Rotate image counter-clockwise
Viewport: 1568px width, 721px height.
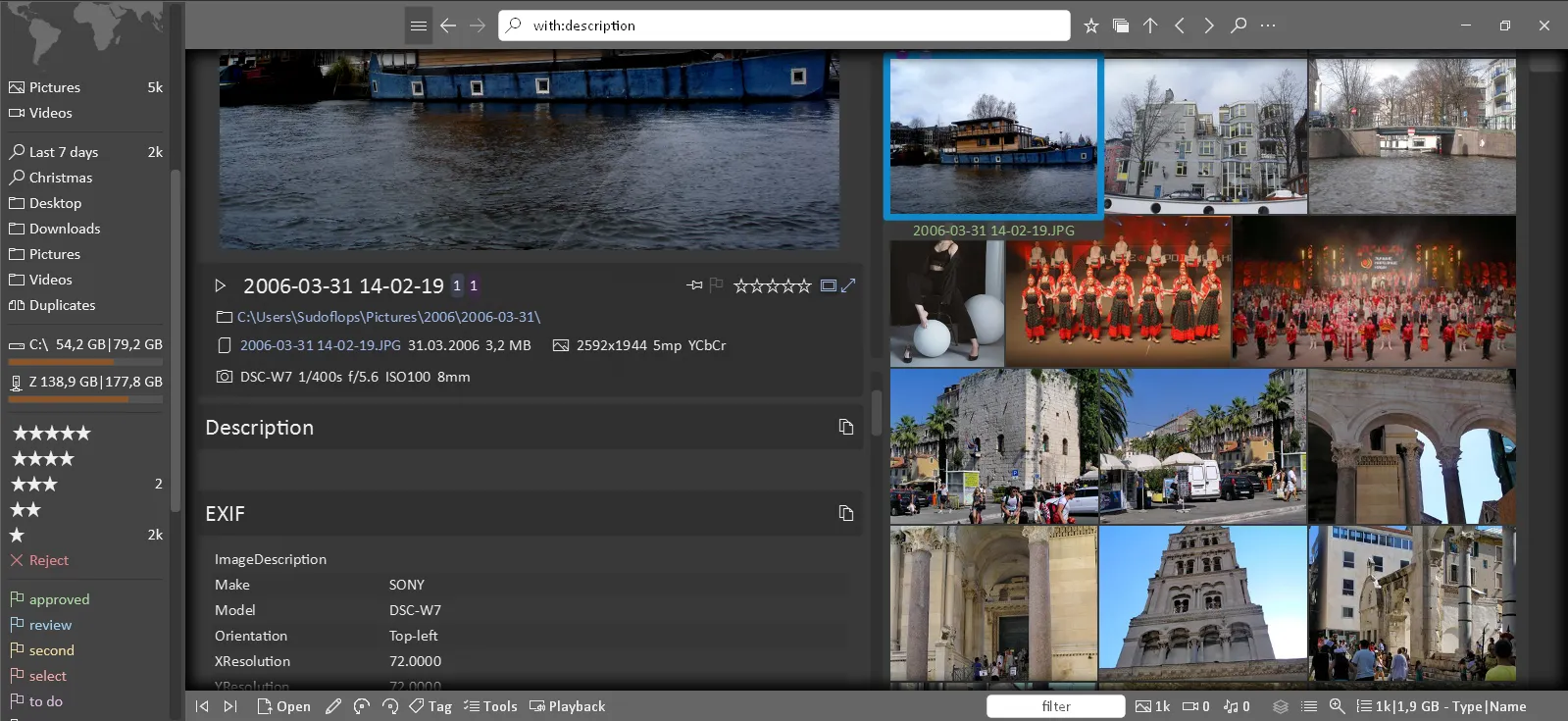pyautogui.click(x=362, y=706)
